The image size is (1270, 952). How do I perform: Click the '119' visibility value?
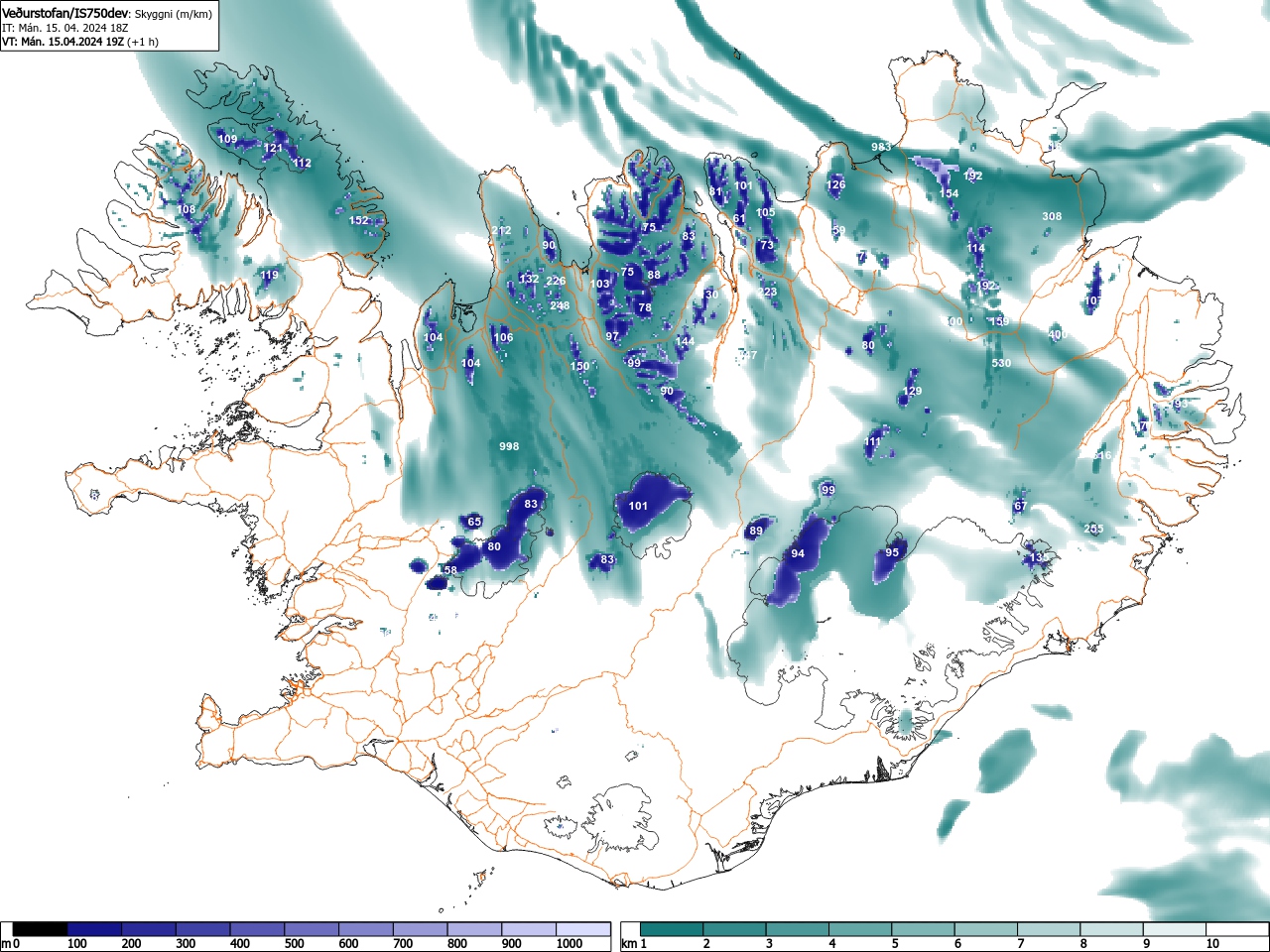270,275
